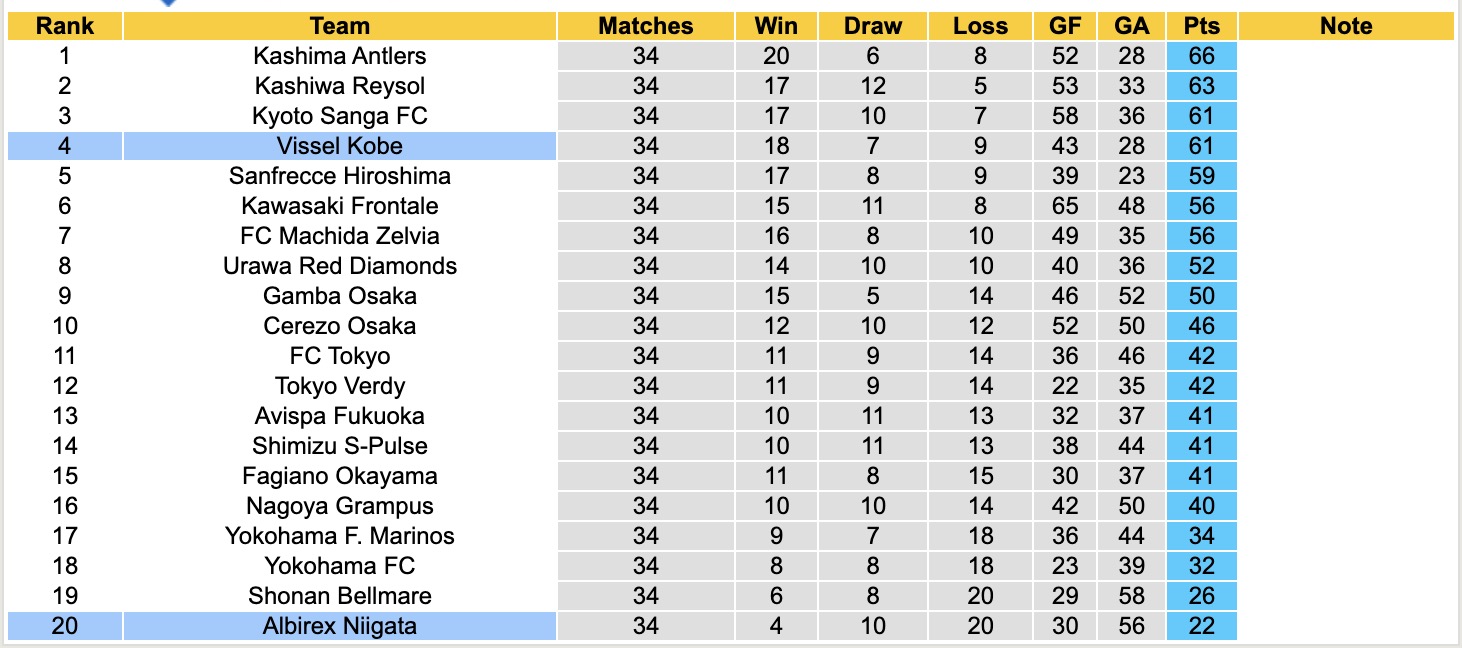Select the highlighted Vissel Kobe team row
This screenshot has width=1462, height=648.
click(x=339, y=146)
